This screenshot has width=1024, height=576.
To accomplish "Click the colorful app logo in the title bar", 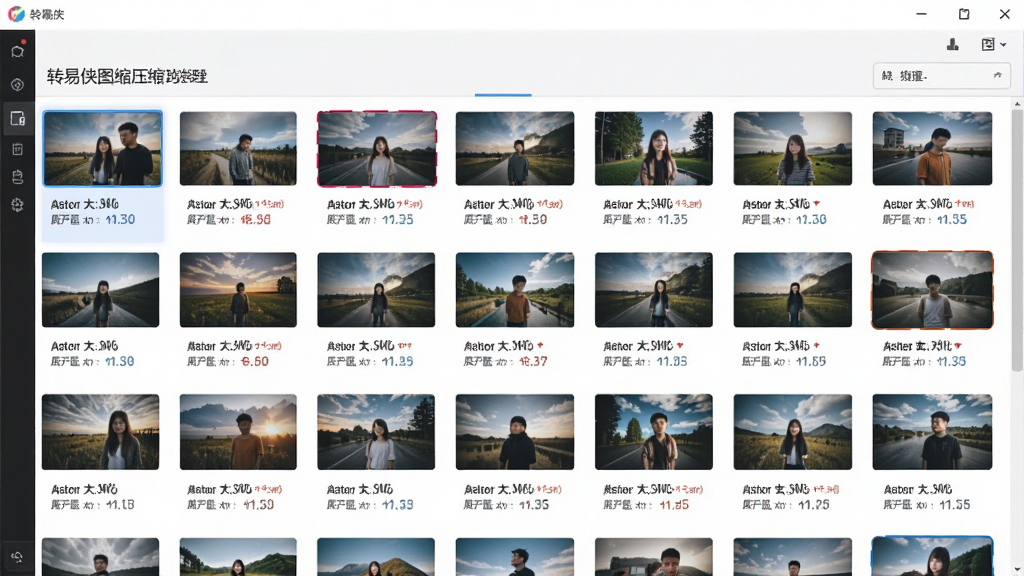I will pyautogui.click(x=16, y=14).
